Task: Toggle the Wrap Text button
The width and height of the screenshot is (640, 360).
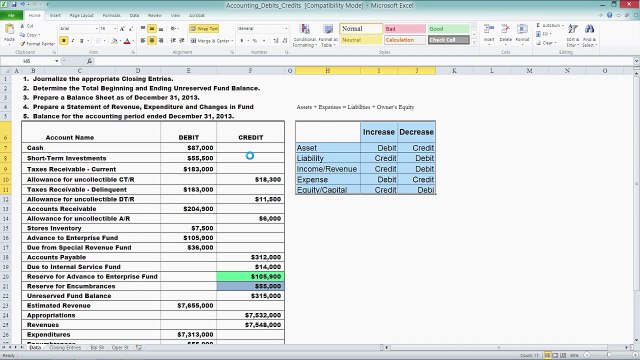Action: [204, 29]
